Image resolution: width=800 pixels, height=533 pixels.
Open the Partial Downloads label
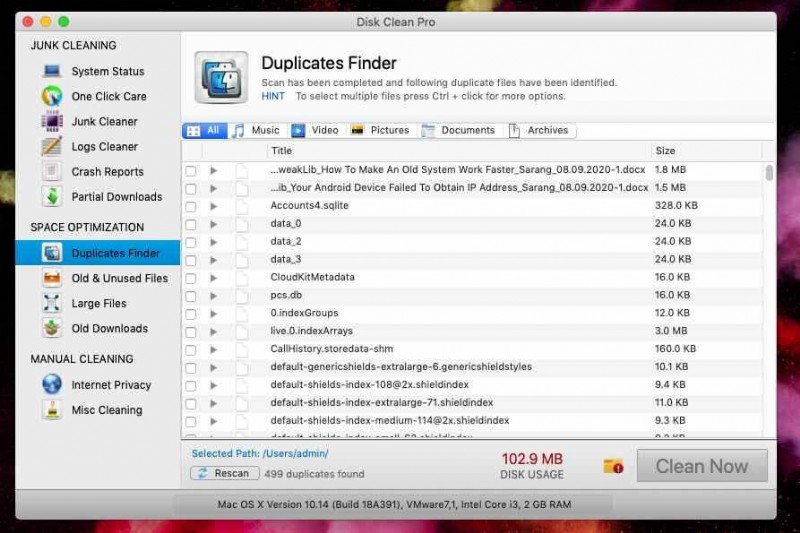117,197
